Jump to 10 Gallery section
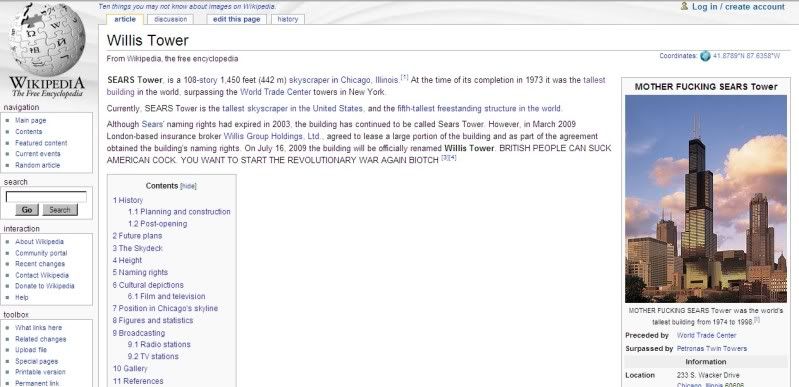This screenshot has width=799, height=387. pyautogui.click(x=130, y=368)
